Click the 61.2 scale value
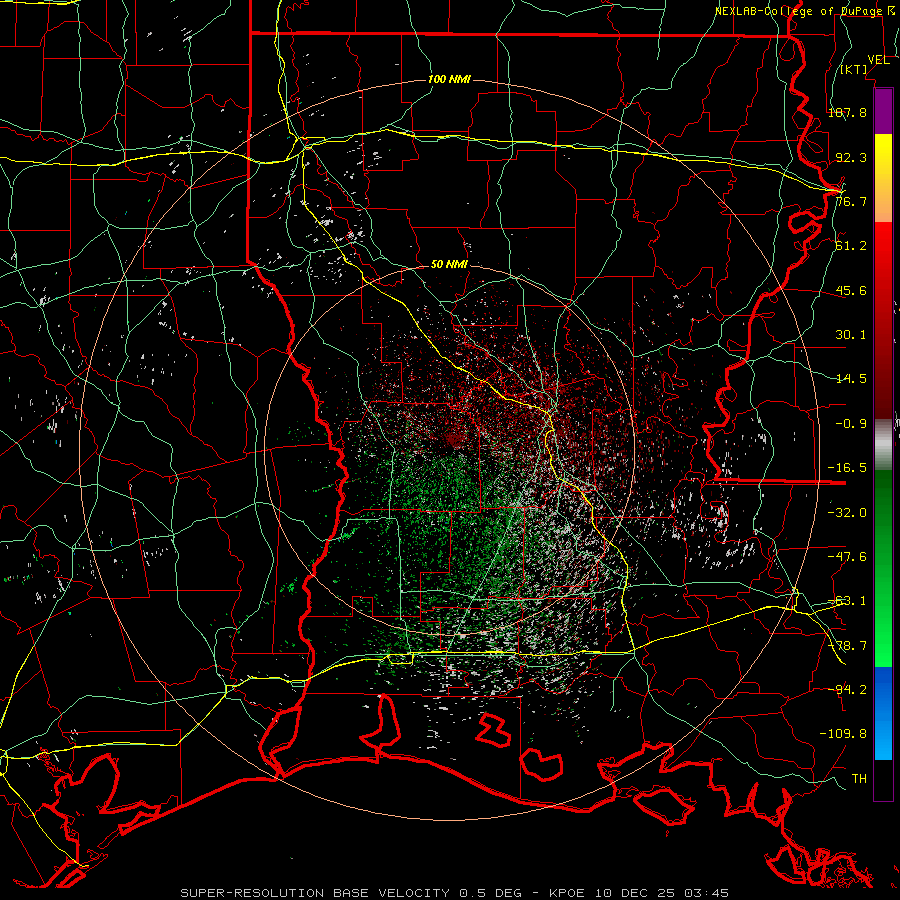900x900 pixels. pos(851,246)
